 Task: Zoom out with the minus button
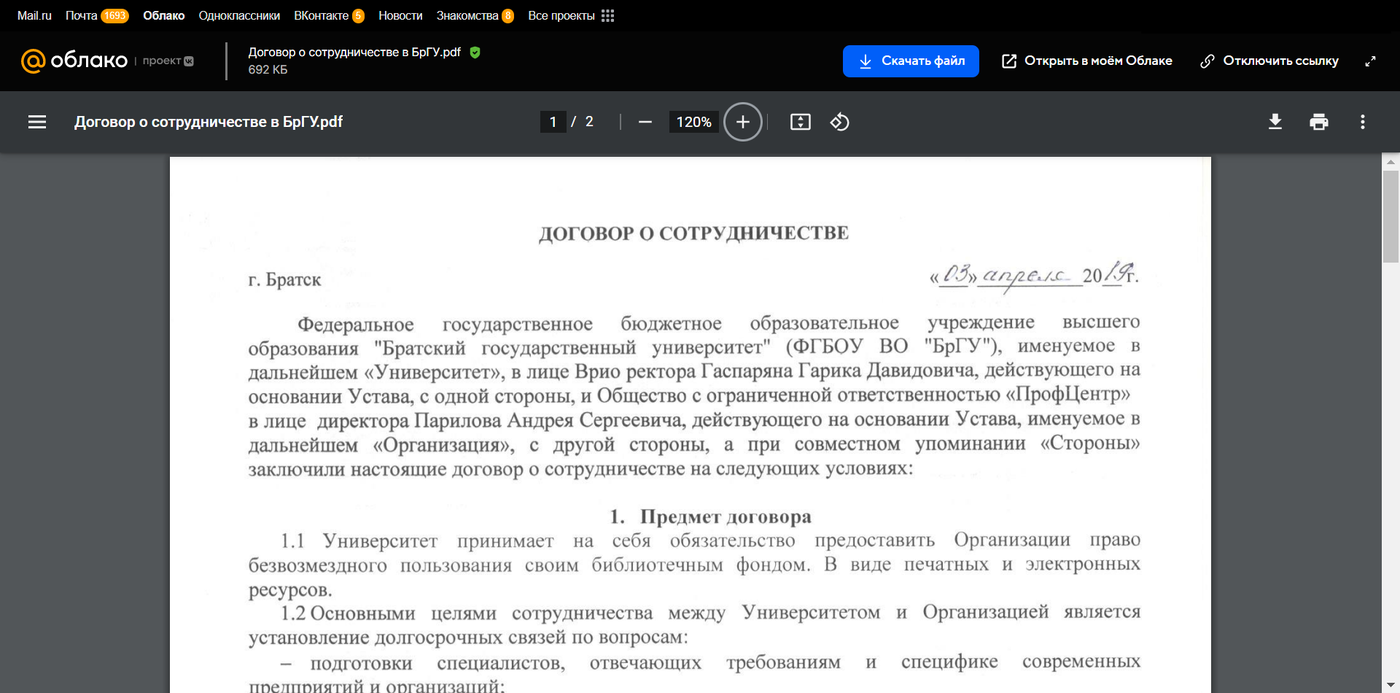tap(645, 122)
